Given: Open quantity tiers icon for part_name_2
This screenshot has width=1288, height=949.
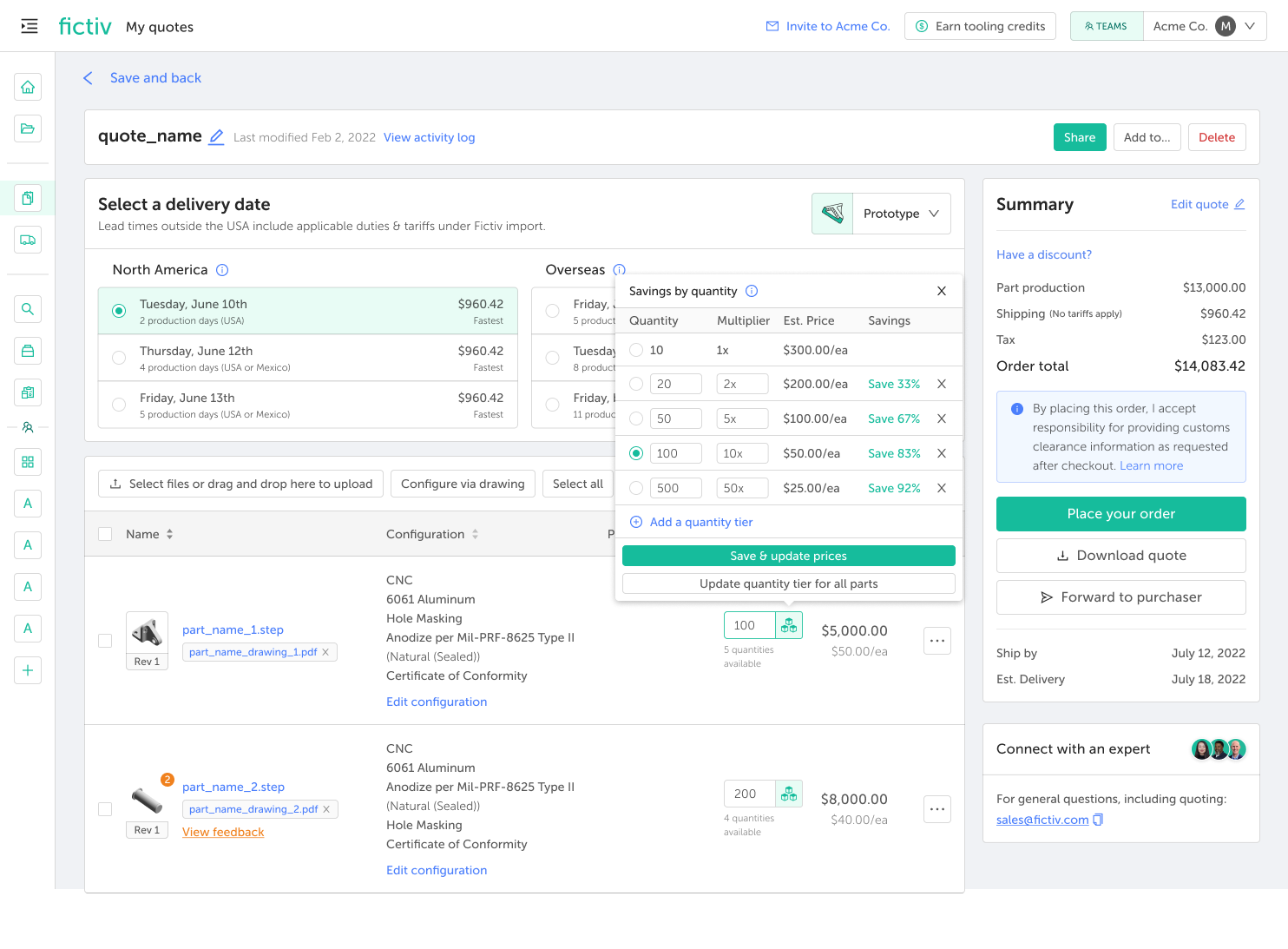Looking at the screenshot, I should point(789,794).
